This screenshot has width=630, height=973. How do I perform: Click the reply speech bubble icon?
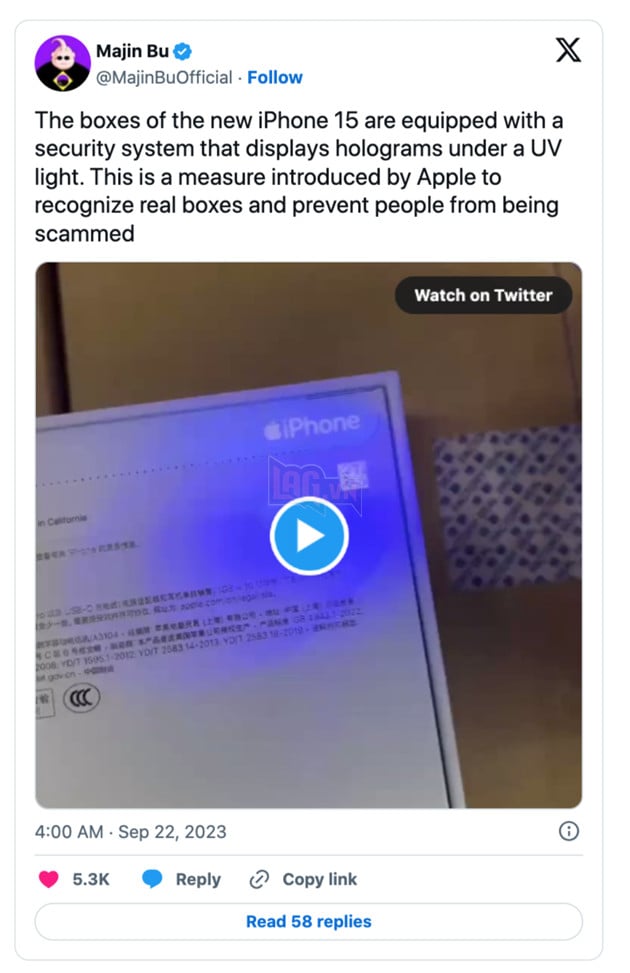click(152, 879)
